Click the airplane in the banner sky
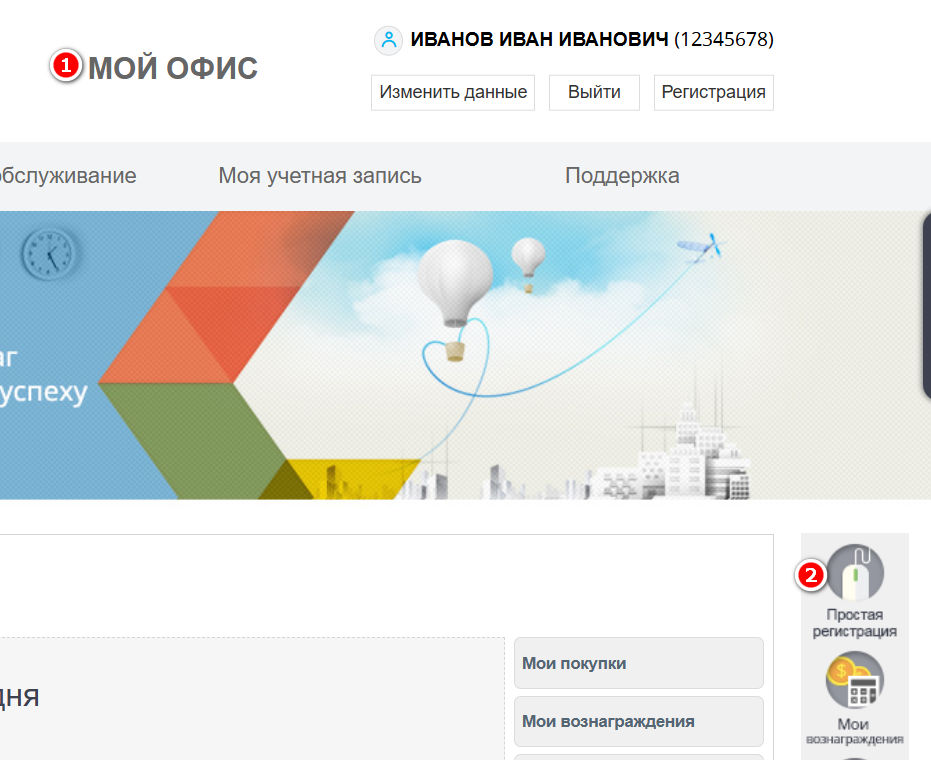 tap(699, 247)
